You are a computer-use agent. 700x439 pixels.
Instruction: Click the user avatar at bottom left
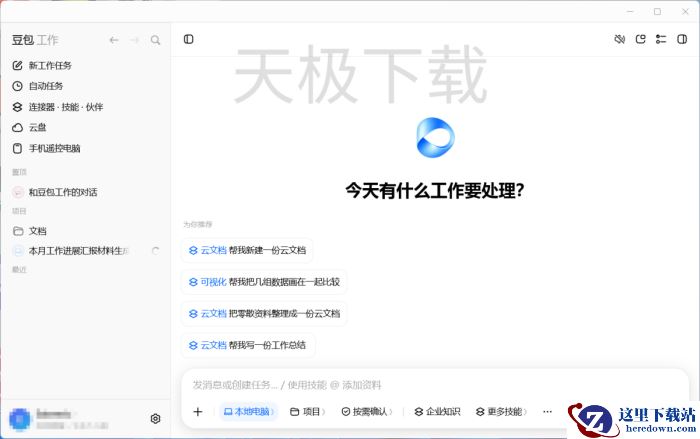tap(20, 419)
